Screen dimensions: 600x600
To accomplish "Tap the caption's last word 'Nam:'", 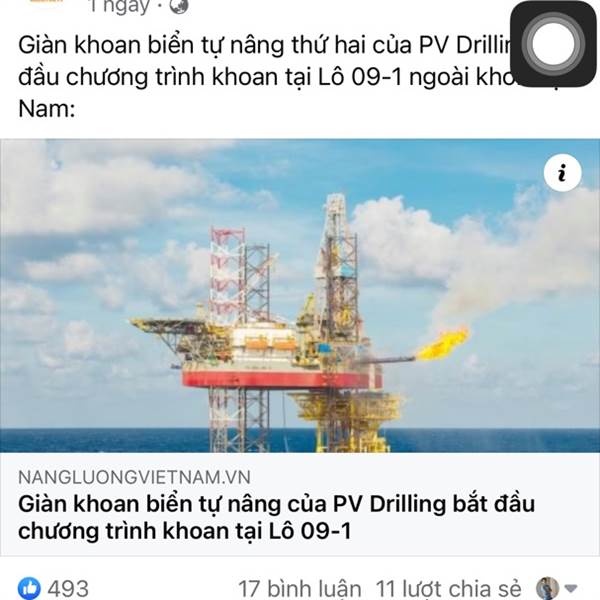I will pyautogui.click(x=47, y=109).
